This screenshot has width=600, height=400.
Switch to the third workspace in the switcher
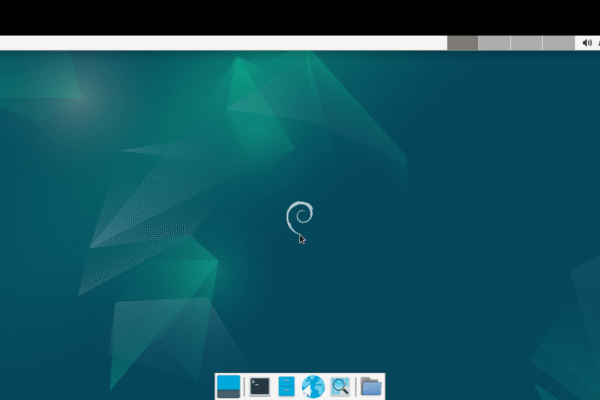point(526,43)
